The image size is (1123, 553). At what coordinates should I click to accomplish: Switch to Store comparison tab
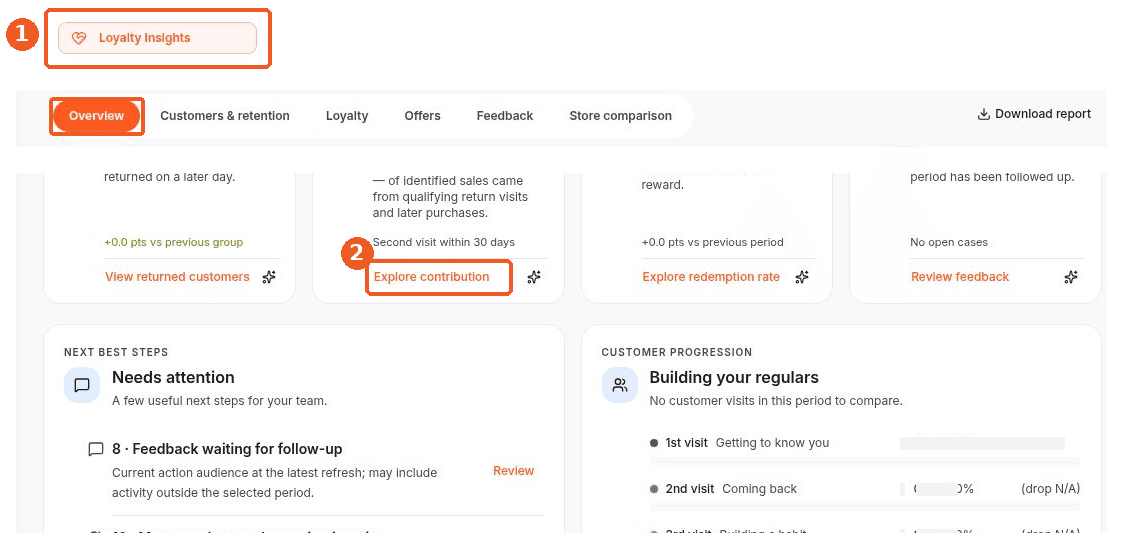click(x=620, y=115)
